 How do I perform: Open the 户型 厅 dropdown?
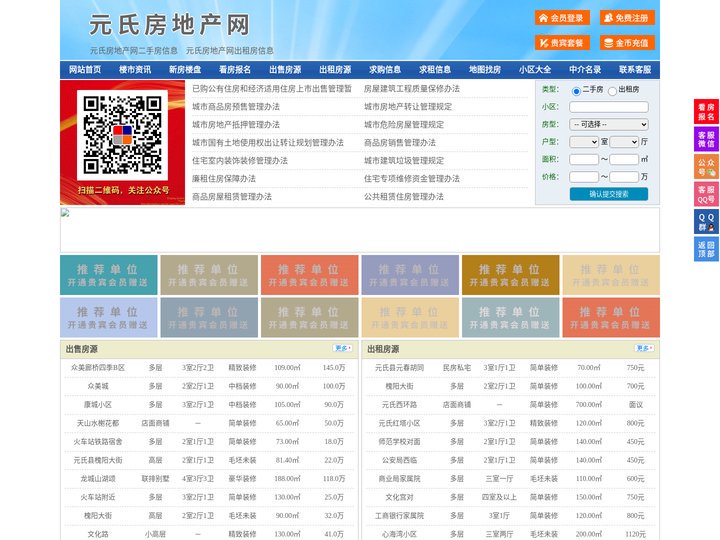pos(624,142)
